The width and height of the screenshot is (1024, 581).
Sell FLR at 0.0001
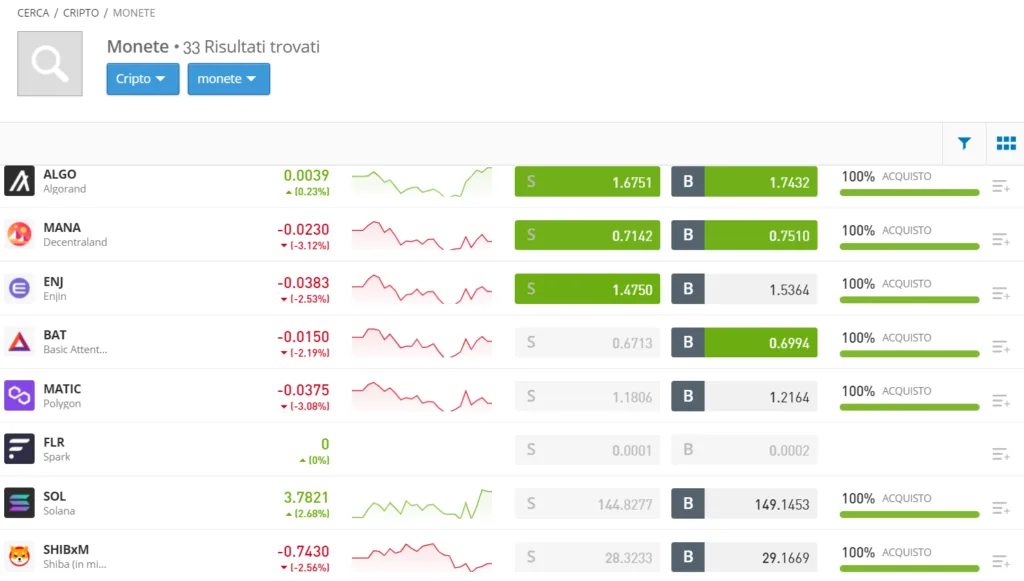[587, 450]
